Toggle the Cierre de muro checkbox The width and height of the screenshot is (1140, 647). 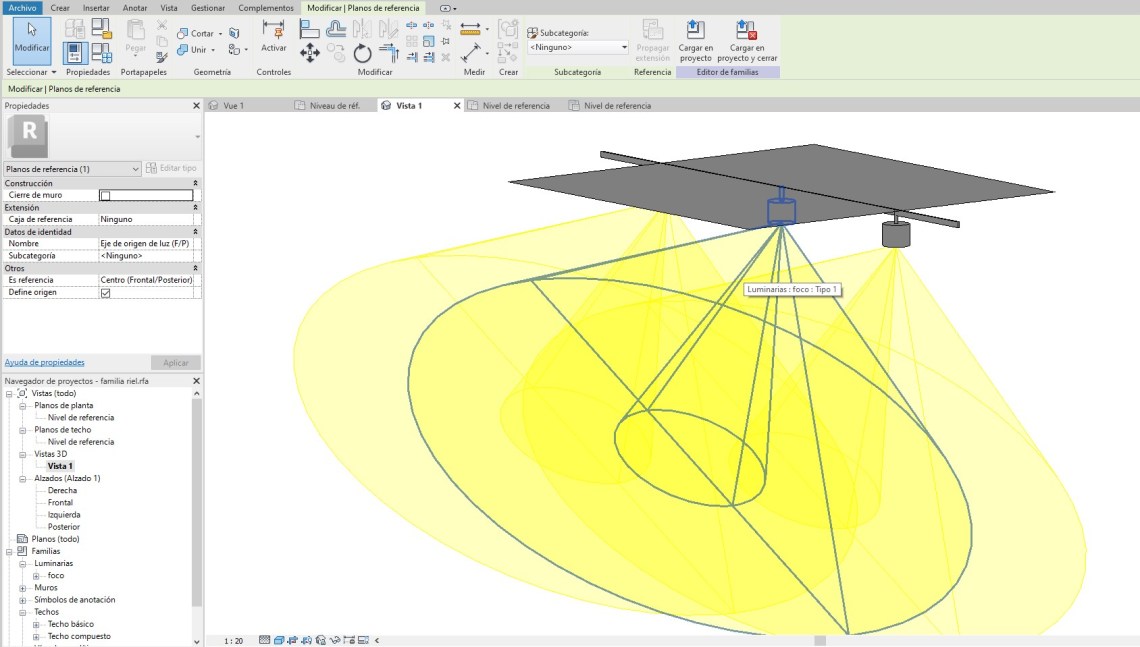pos(105,196)
